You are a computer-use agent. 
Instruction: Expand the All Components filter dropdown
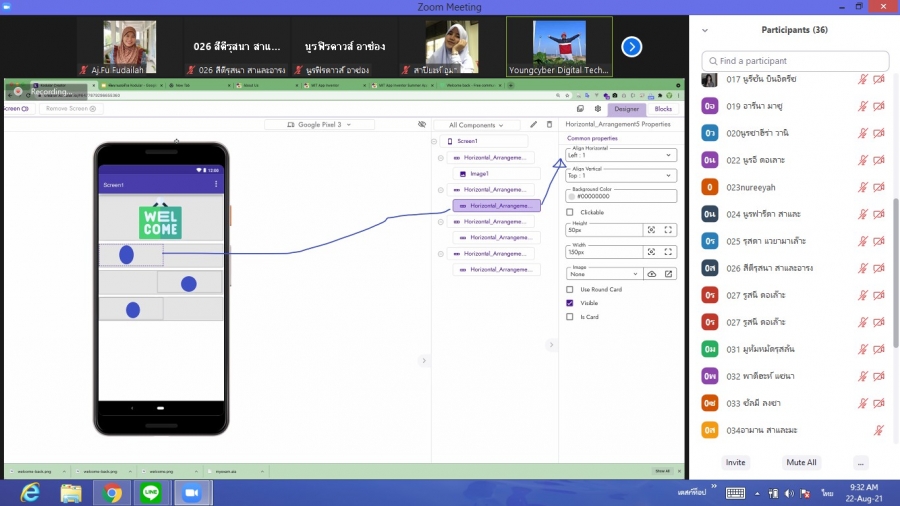483,125
